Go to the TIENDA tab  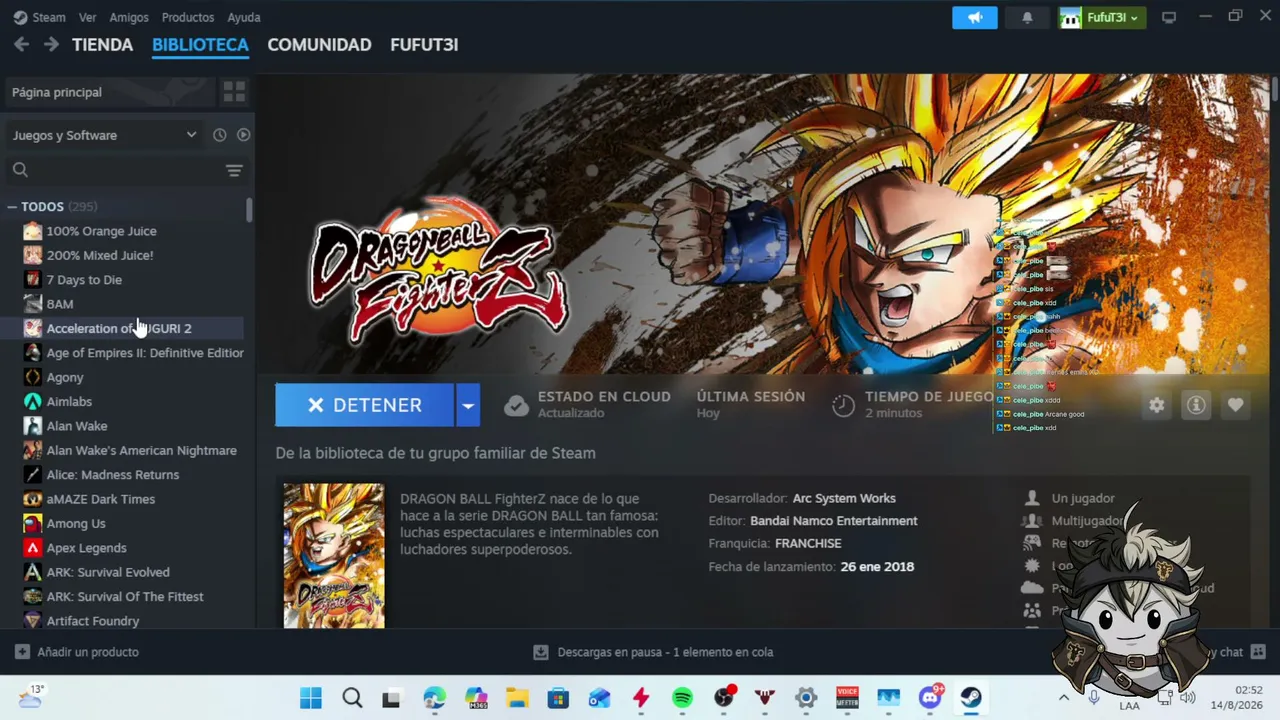103,45
